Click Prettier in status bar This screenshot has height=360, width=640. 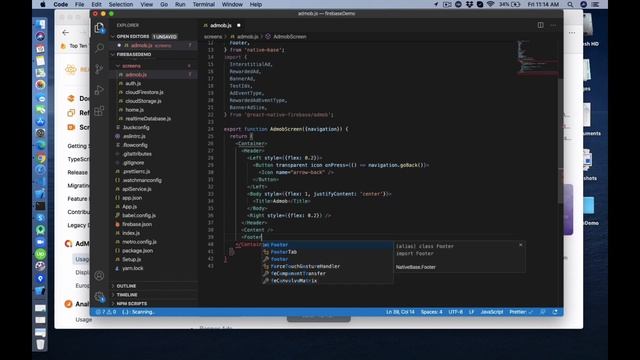(x=521, y=312)
